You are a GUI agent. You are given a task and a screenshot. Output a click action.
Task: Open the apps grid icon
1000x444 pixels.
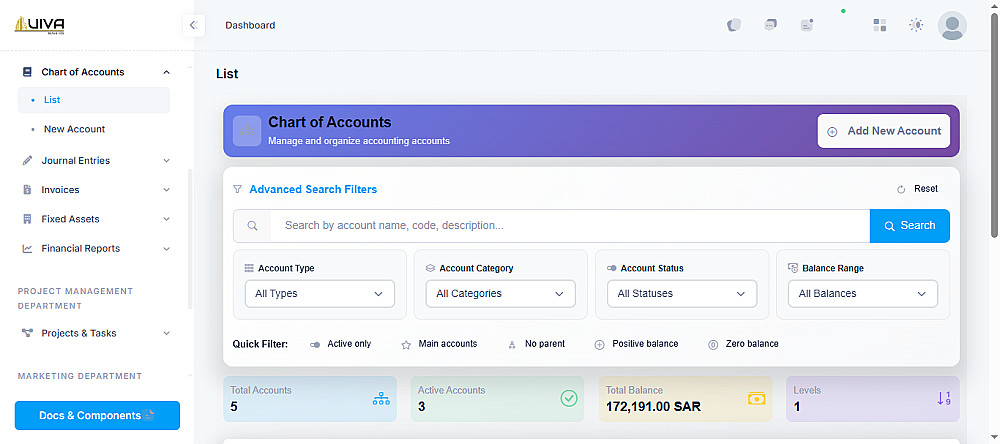point(880,25)
